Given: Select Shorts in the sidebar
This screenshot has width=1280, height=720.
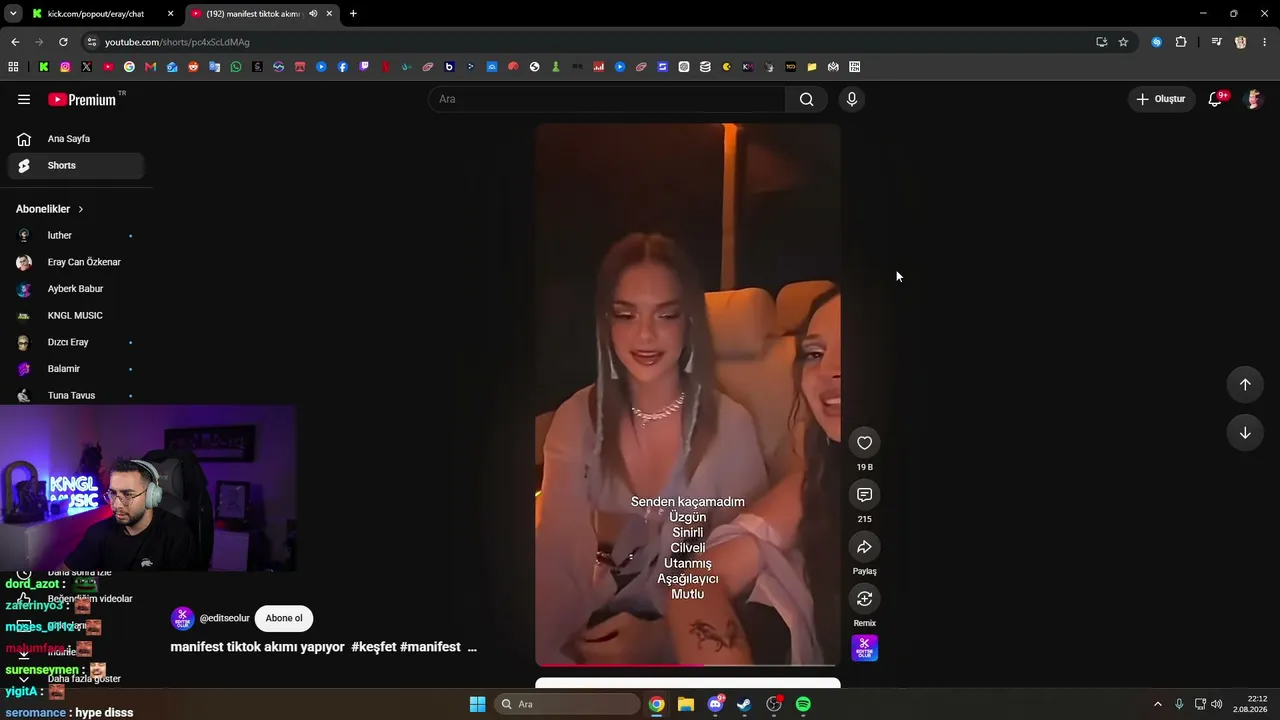Looking at the screenshot, I should point(76,166).
